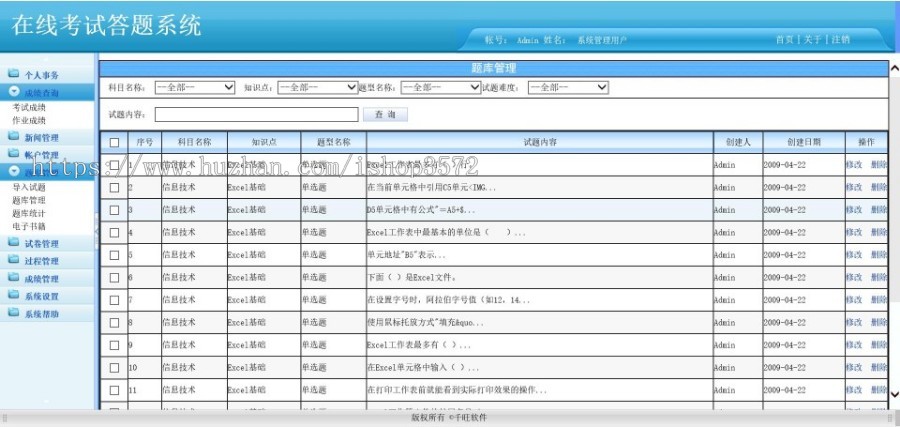Click 修改 for row 2
The height and width of the screenshot is (427, 900).
[854, 187]
